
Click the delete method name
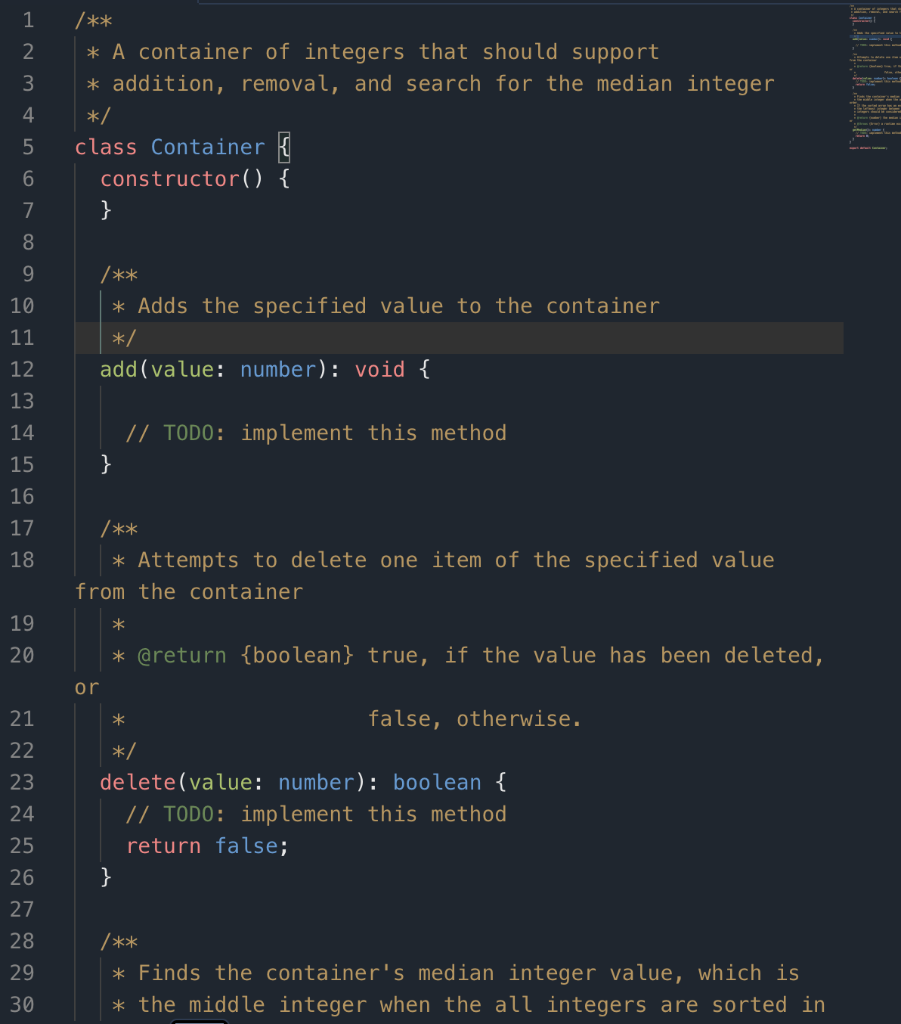(x=137, y=782)
